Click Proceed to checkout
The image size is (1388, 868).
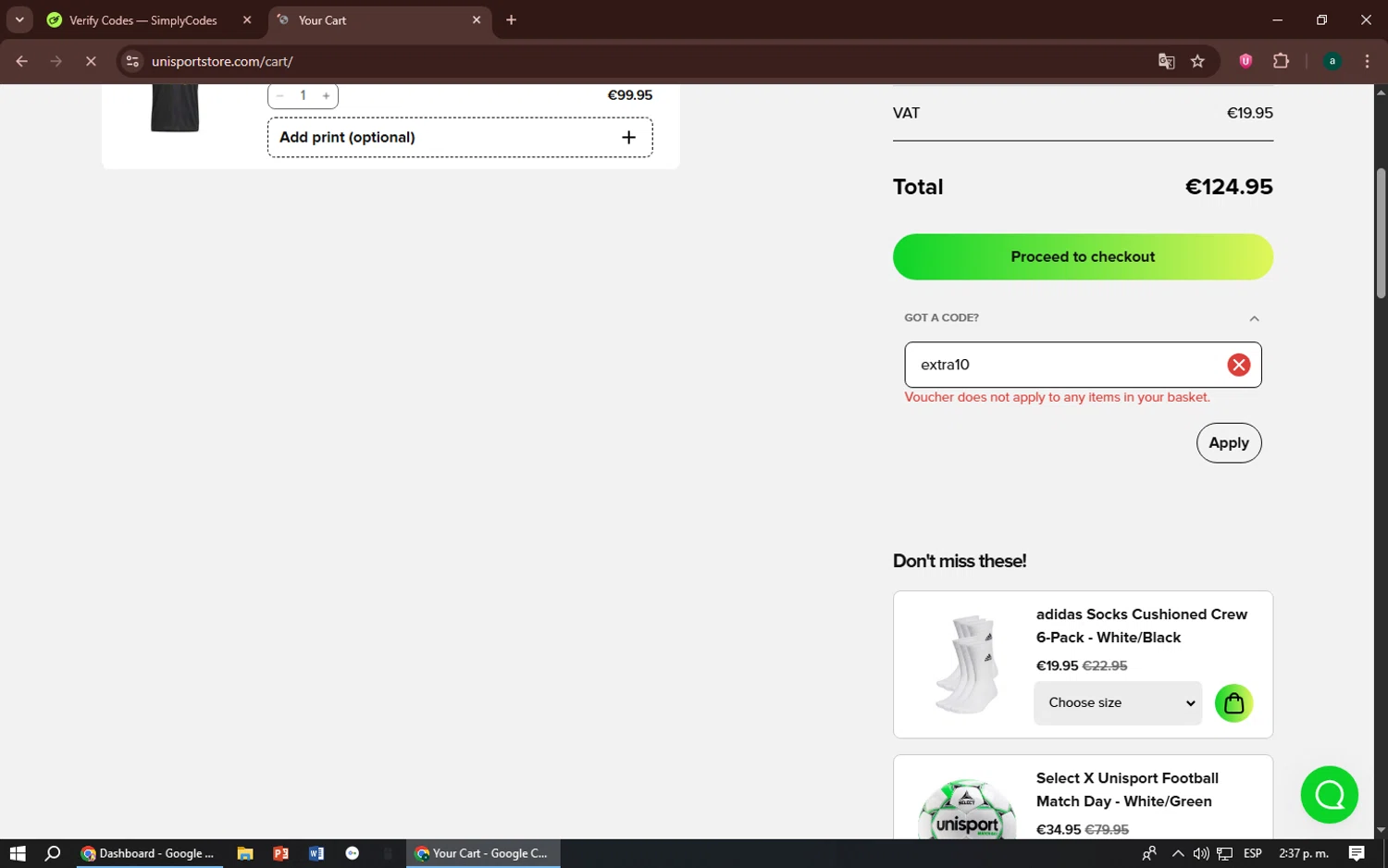pyautogui.click(x=1083, y=256)
